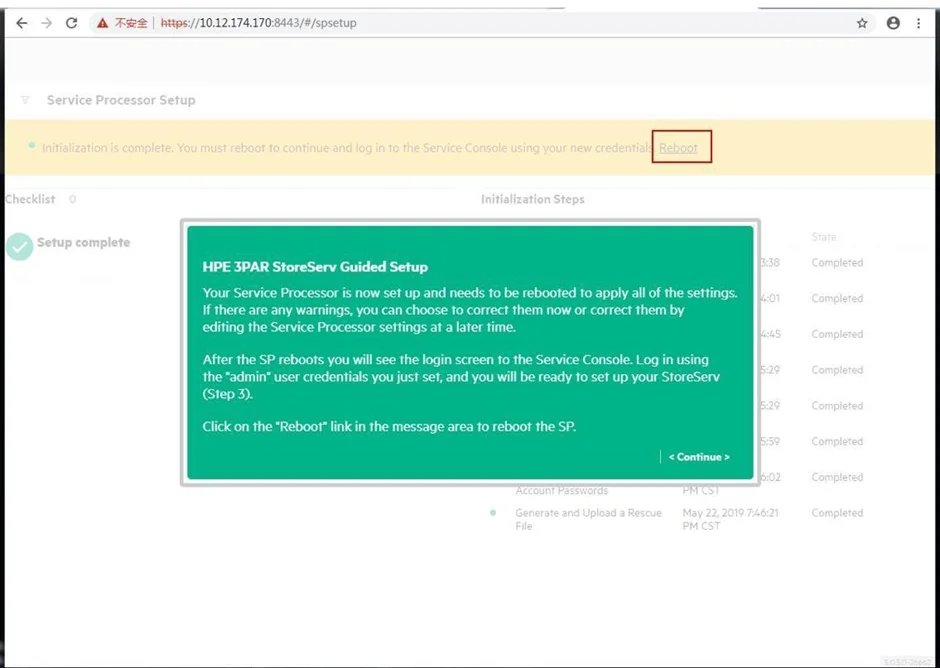940x668 pixels.
Task: Click the Initialization is complete message text
Action: 347,148
